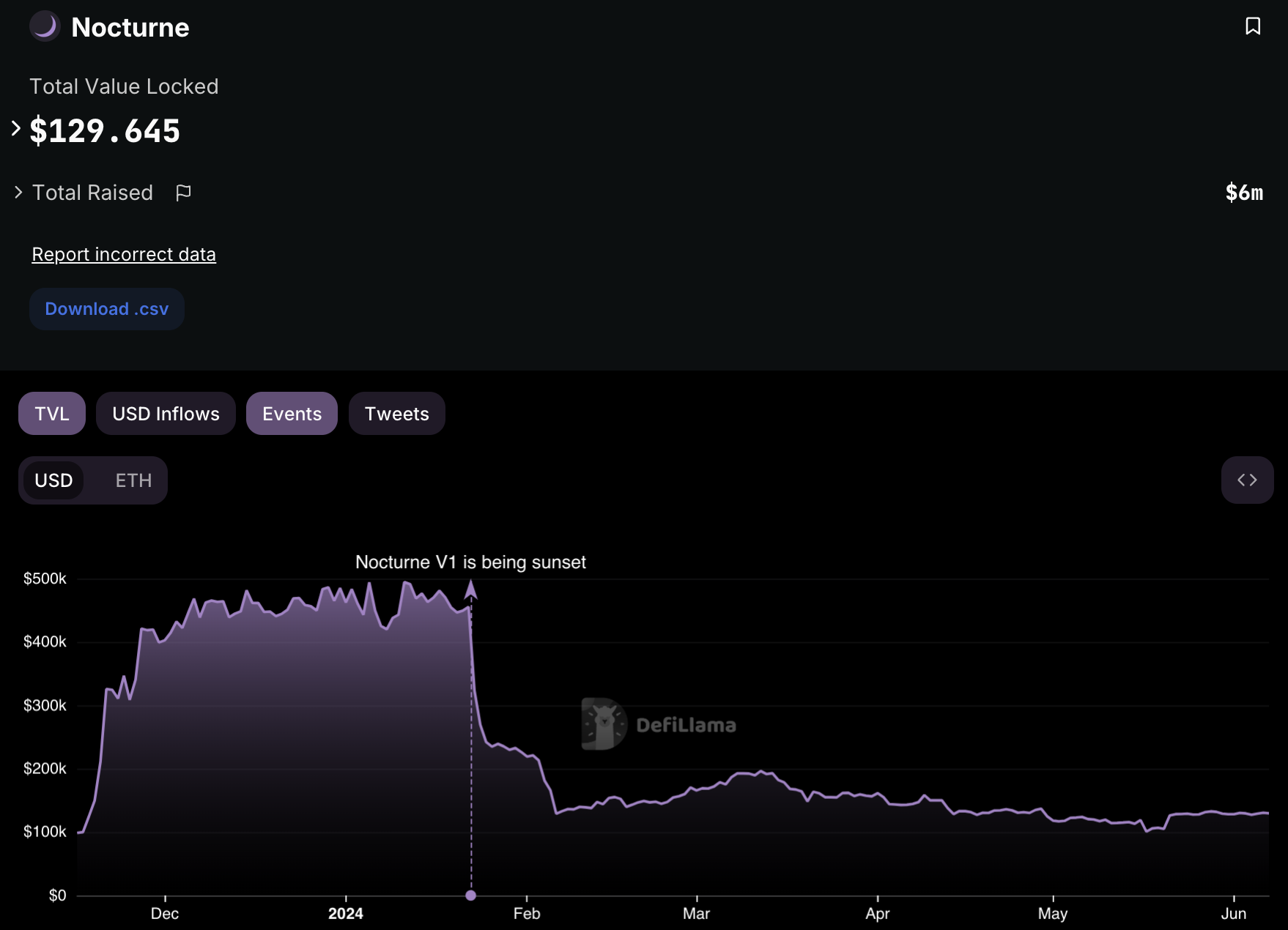Click the Nocturne title heading
The height and width of the screenshot is (930, 1288).
pos(130,27)
